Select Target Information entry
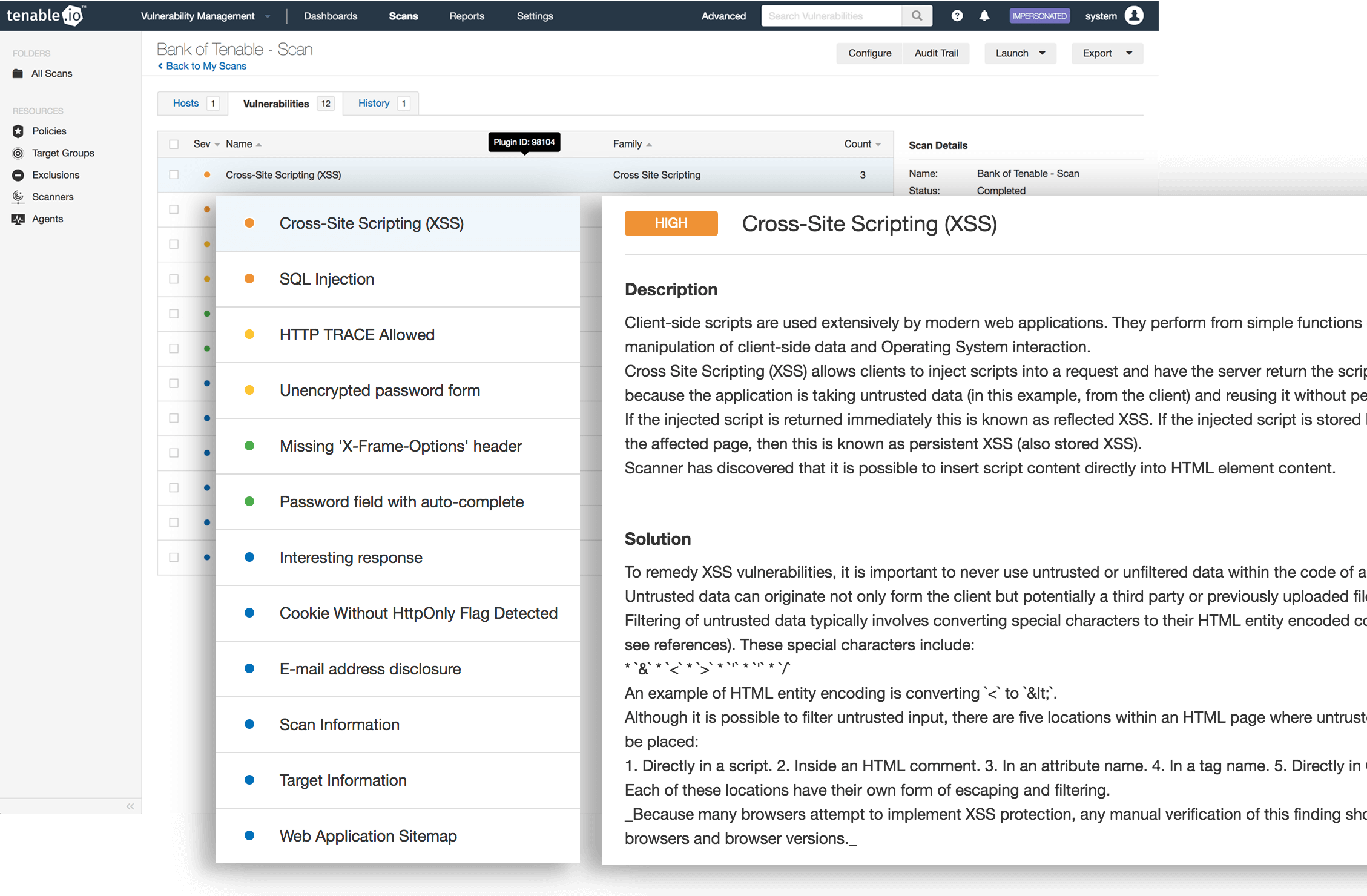 (398, 780)
